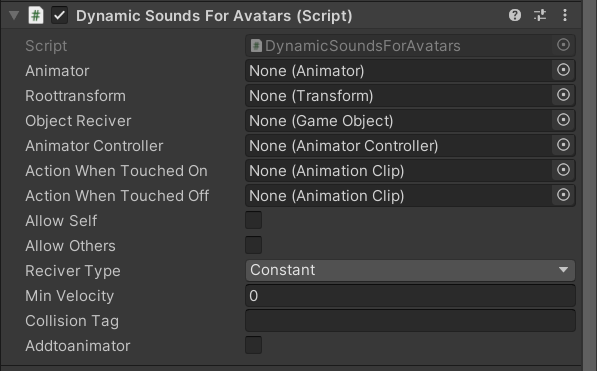Image resolution: width=597 pixels, height=371 pixels.
Task: Open object picker for Animator field
Action: click(x=563, y=70)
